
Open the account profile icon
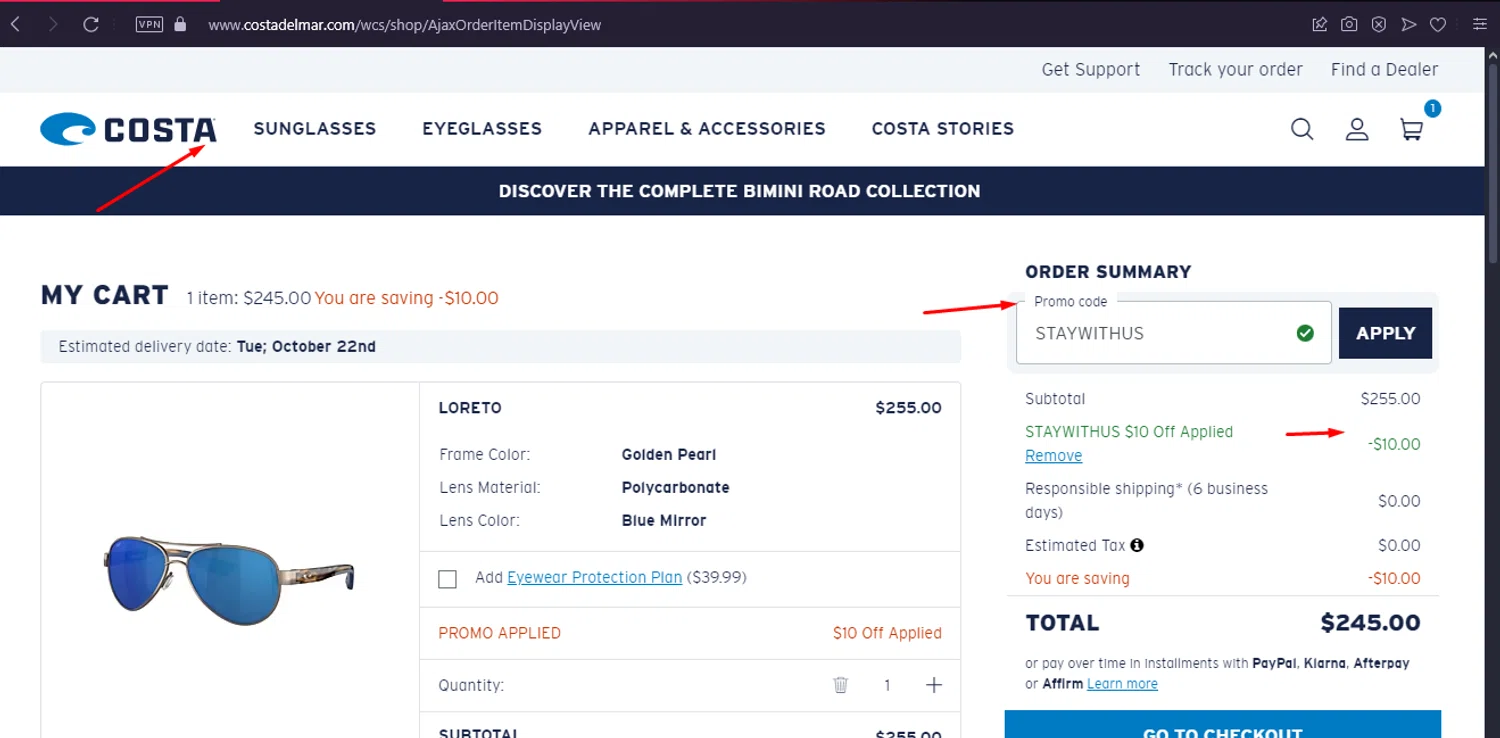coord(1357,129)
